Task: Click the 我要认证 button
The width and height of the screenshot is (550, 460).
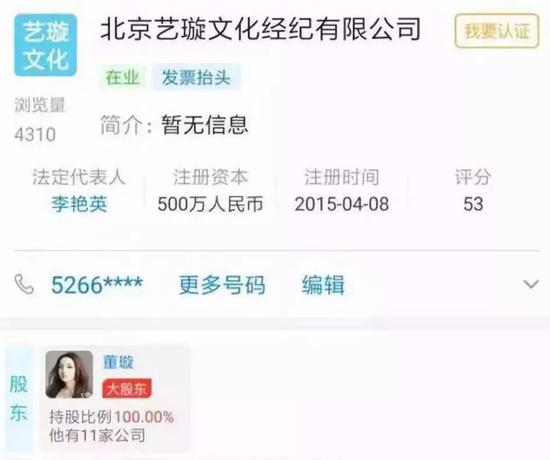Action: tap(497, 31)
